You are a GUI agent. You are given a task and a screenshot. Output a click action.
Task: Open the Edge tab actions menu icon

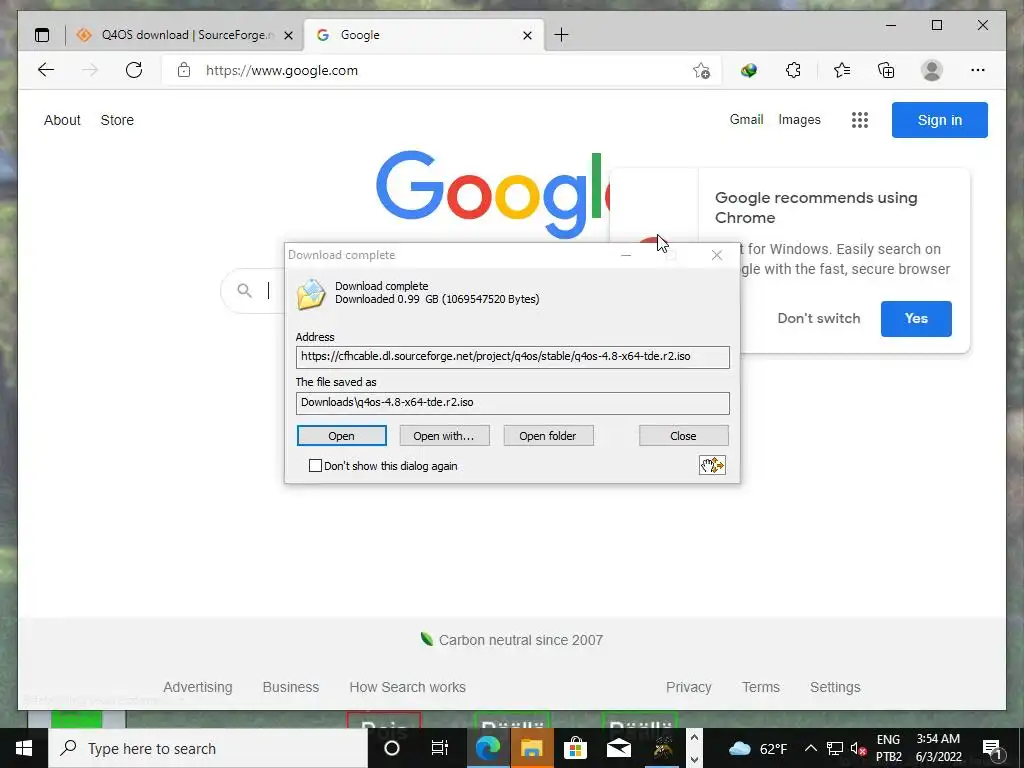click(42, 35)
